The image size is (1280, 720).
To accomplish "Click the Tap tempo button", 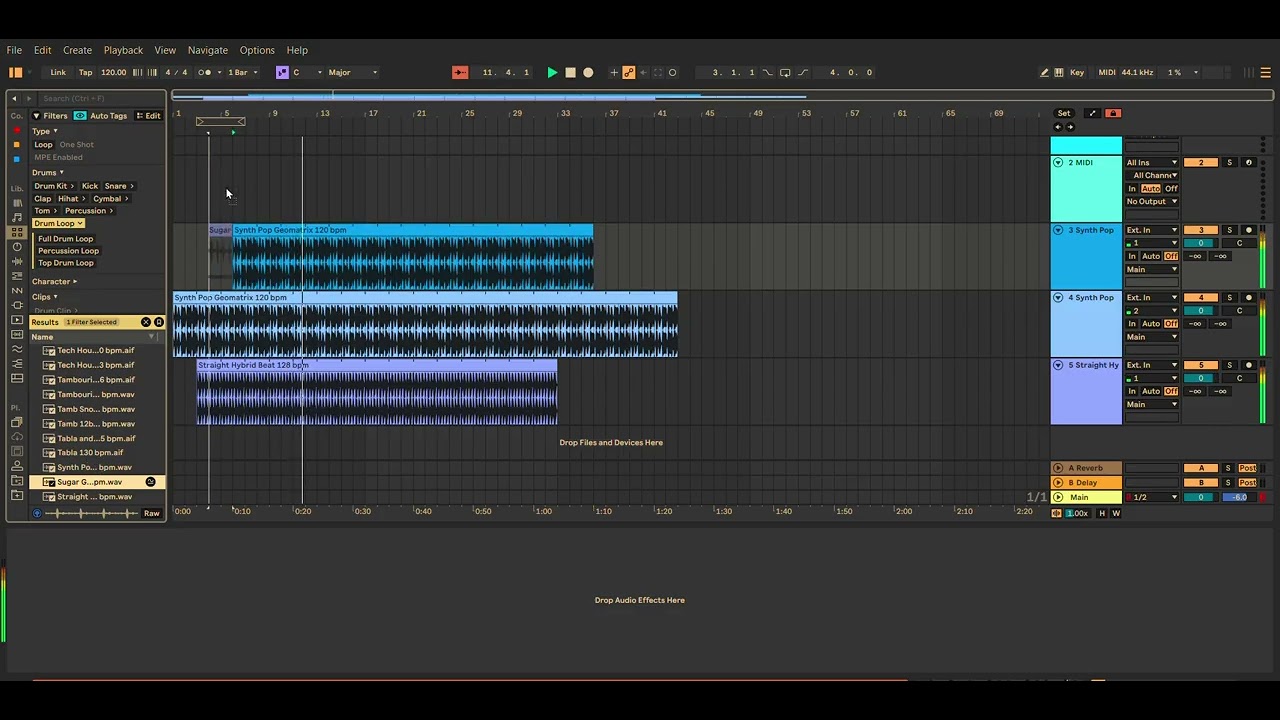I will coord(85,72).
